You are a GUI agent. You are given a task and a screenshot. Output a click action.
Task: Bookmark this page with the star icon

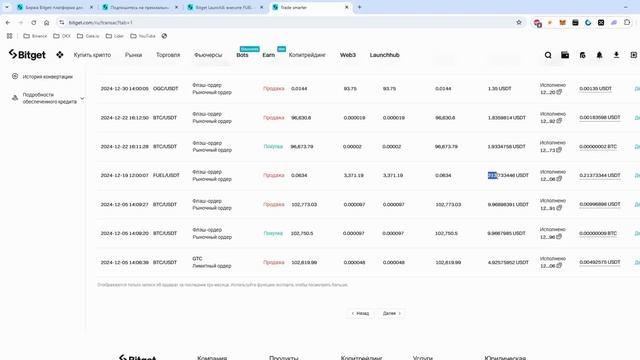(x=519, y=22)
